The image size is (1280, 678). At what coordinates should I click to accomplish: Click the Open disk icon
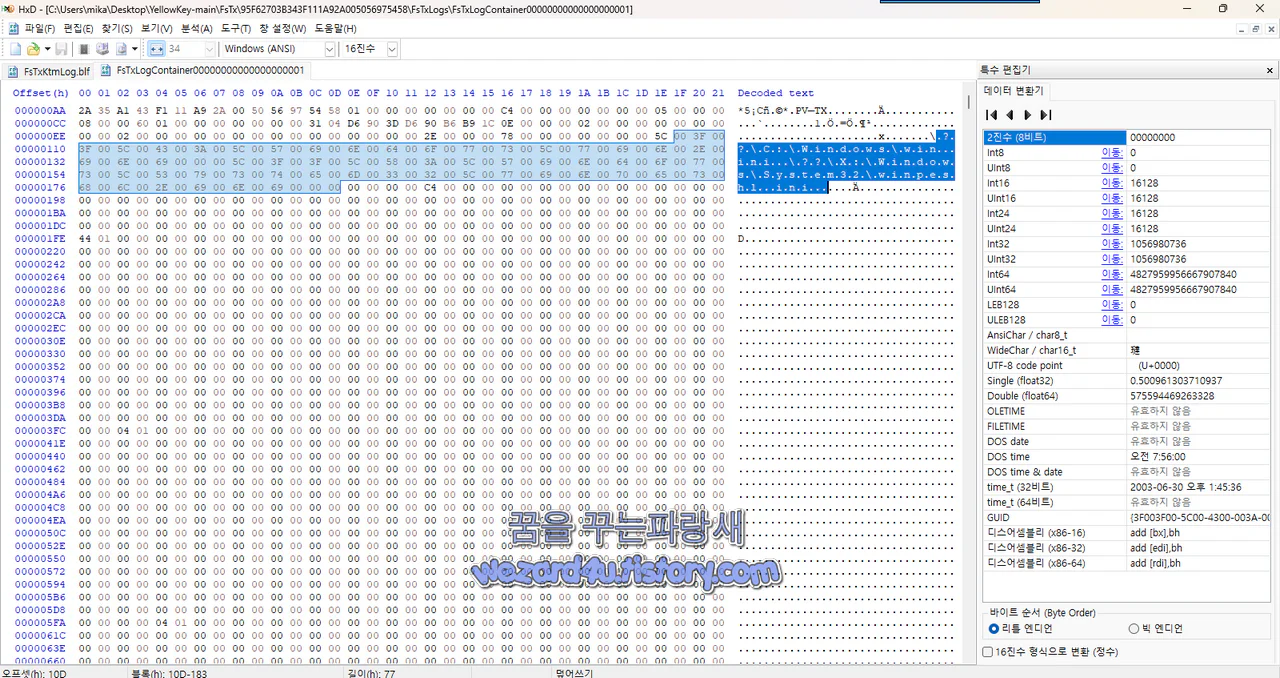(x=102, y=49)
